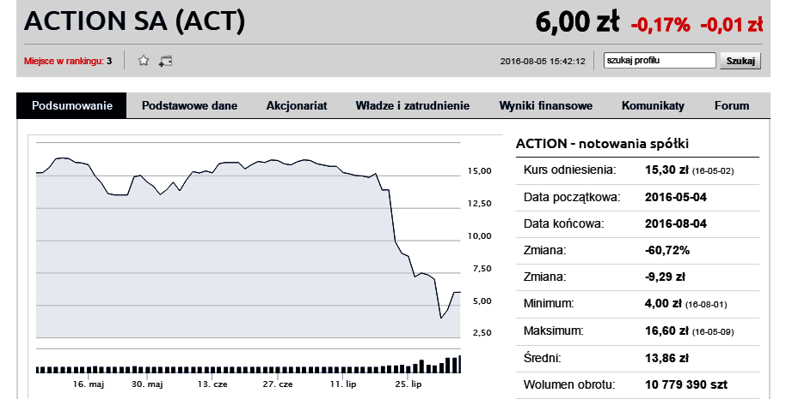Click the add-to-portfolio wallet icon

click(165, 61)
